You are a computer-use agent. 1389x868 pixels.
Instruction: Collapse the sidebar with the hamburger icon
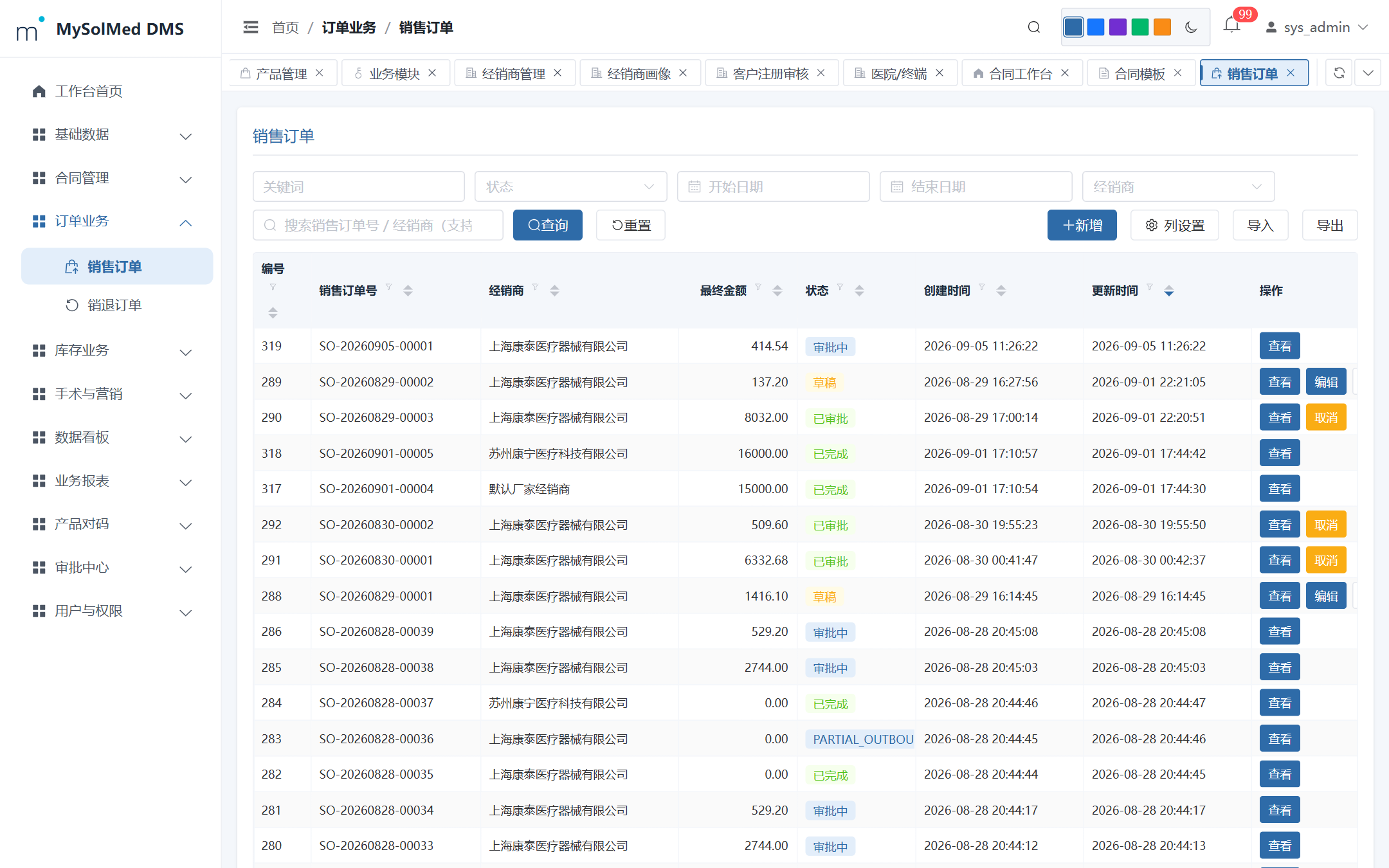[x=250, y=27]
